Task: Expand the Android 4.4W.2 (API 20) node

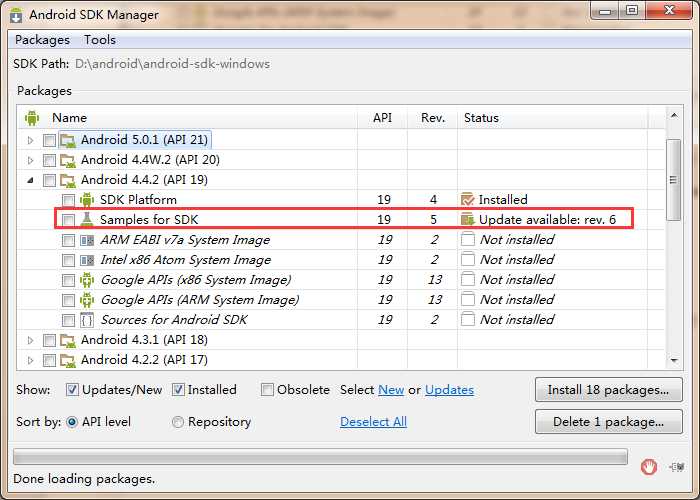Action: point(30,160)
